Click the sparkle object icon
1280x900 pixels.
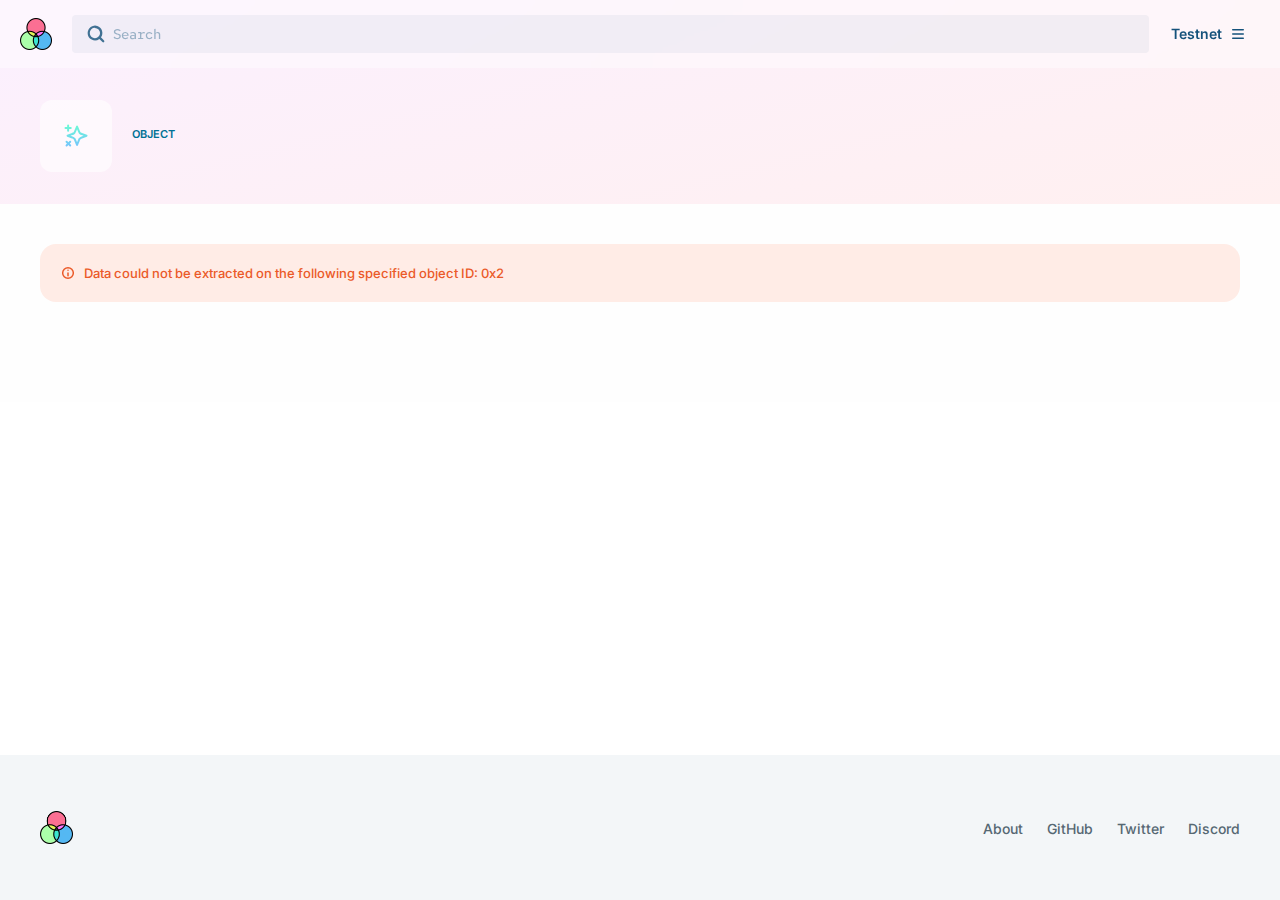76,136
